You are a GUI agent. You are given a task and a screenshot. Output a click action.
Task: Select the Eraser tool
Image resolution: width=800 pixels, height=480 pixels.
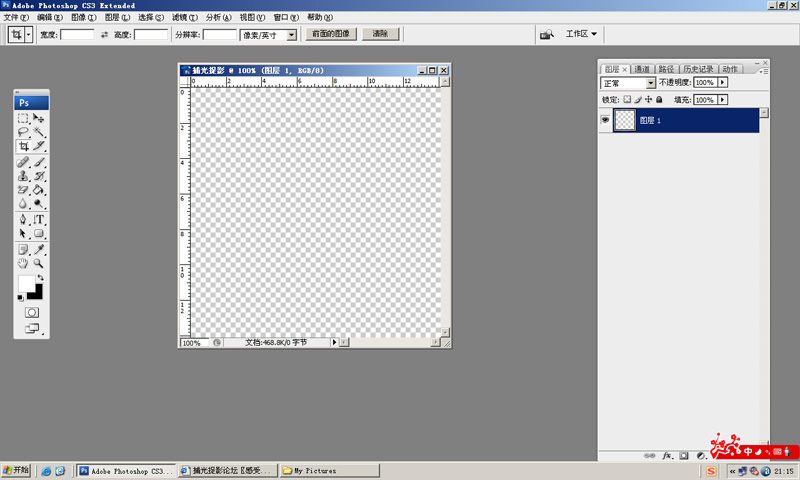pyautogui.click(x=23, y=190)
